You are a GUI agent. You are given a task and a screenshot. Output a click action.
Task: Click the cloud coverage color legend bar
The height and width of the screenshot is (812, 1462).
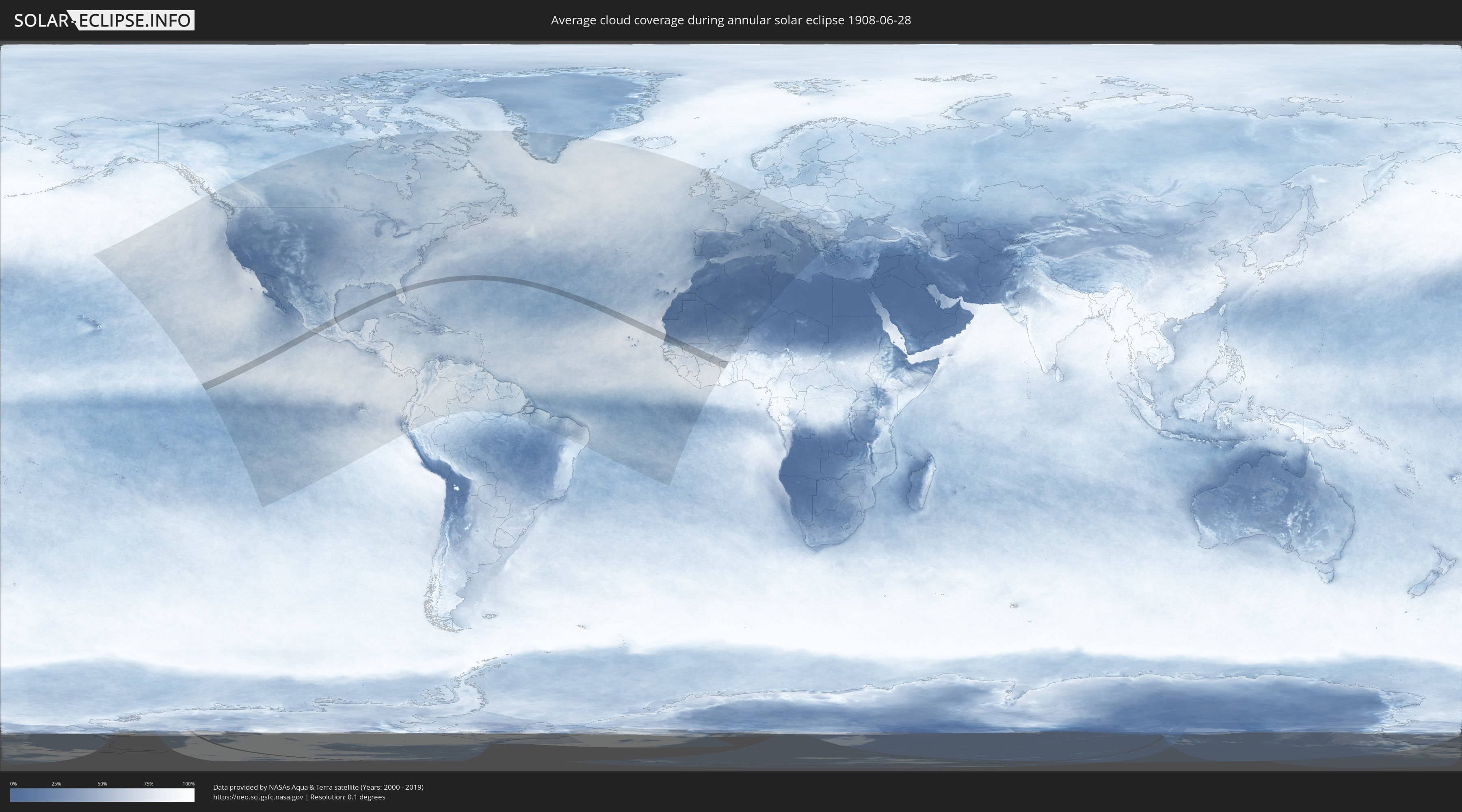pyautogui.click(x=102, y=795)
